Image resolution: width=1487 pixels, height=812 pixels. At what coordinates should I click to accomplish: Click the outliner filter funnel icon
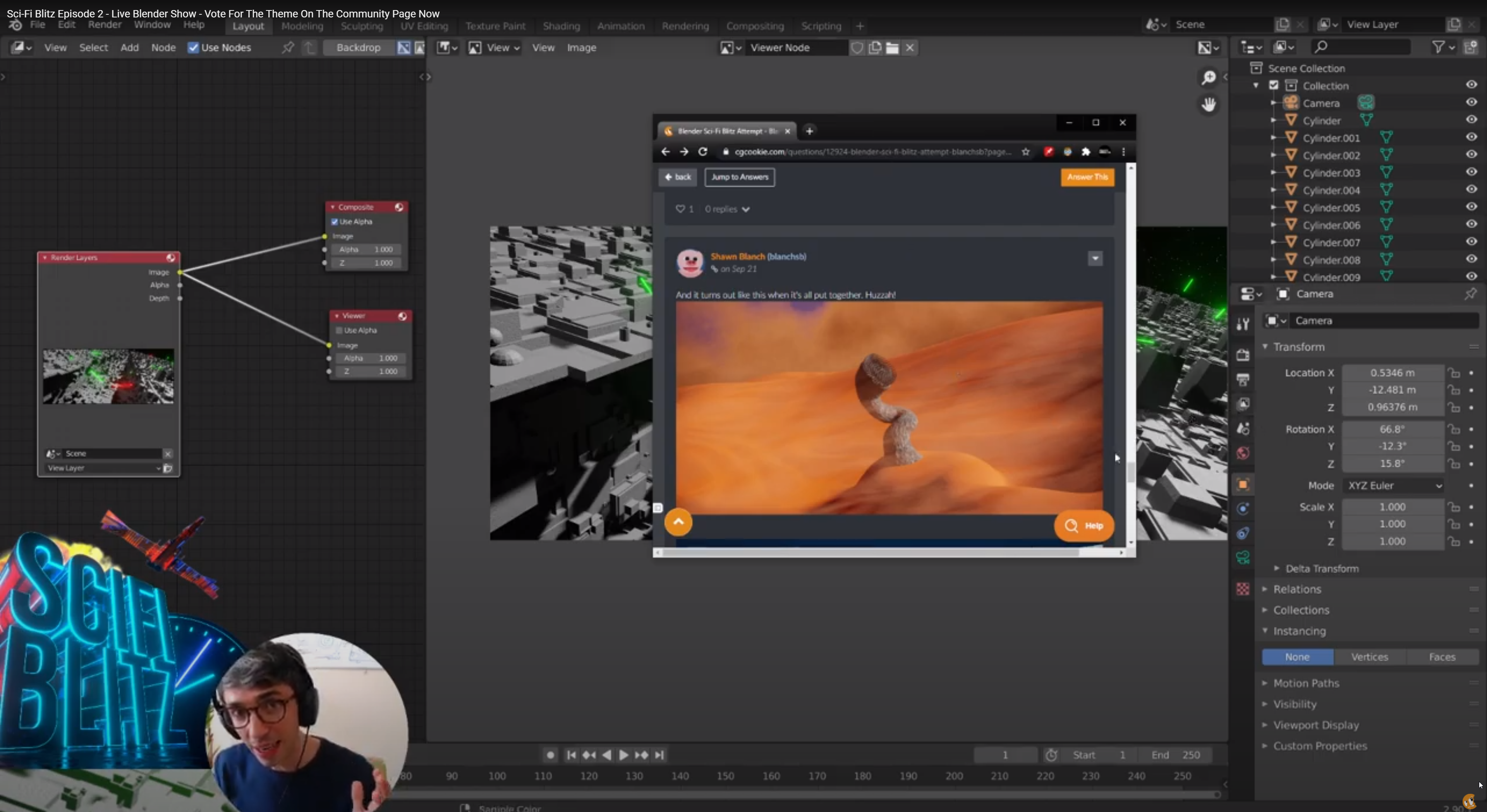1439,47
